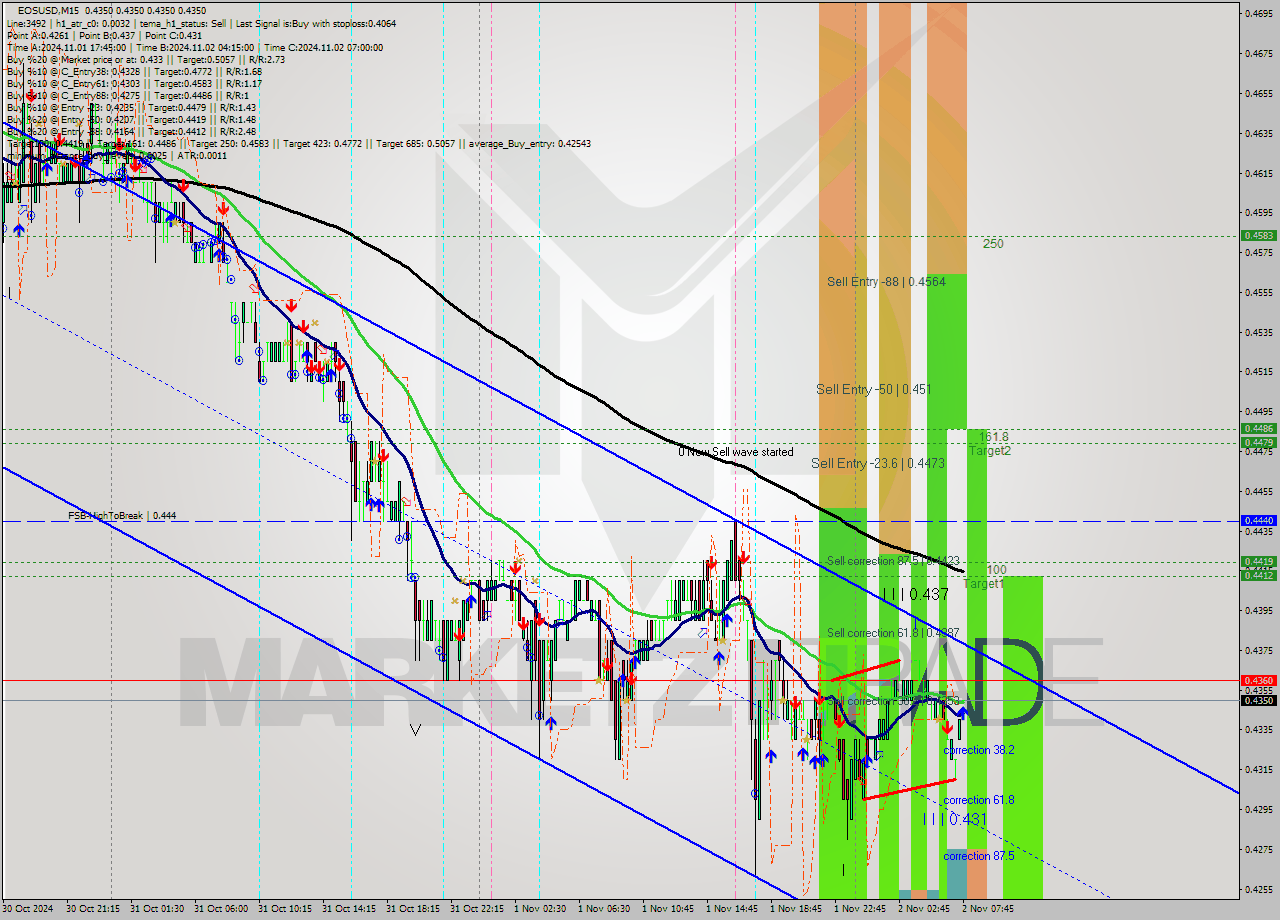Click the green 0.4486 price tag

point(1258,430)
